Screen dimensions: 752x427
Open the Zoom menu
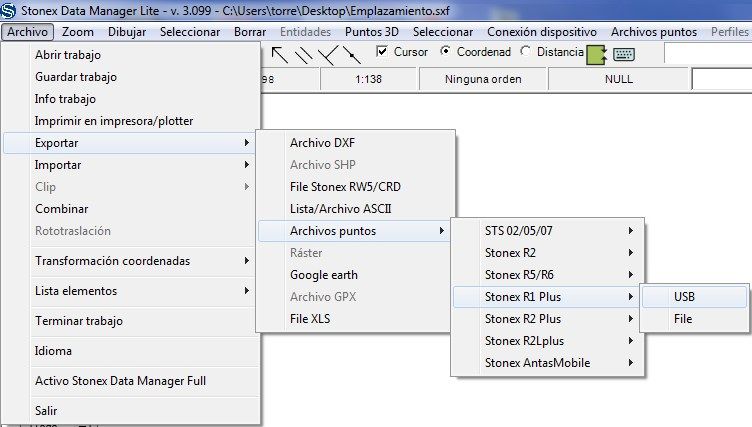[78, 32]
